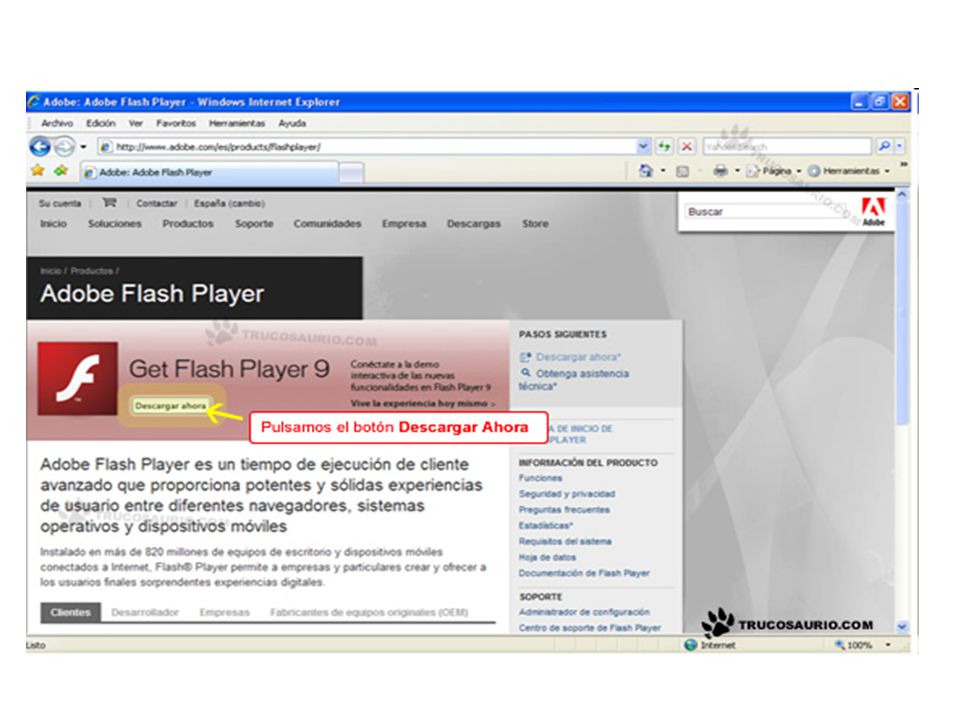Open search provider options dropdown arrow

click(x=899, y=146)
